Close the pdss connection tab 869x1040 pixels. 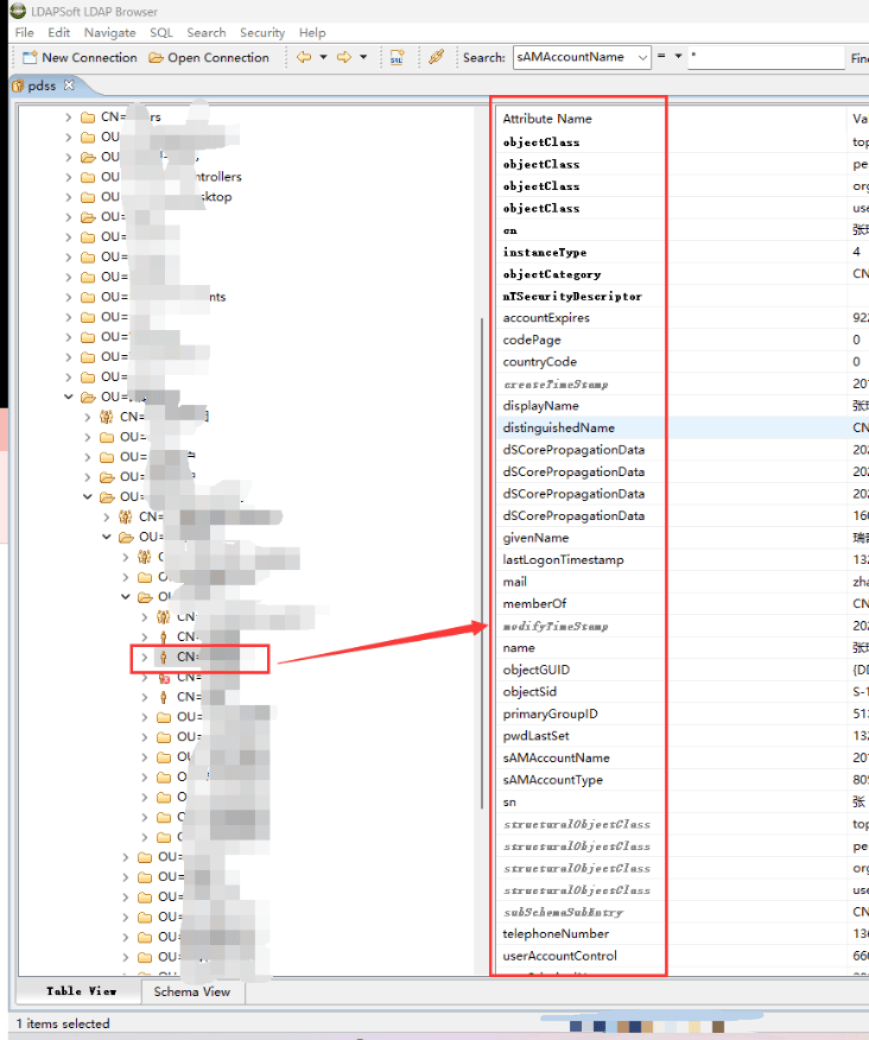(x=69, y=86)
